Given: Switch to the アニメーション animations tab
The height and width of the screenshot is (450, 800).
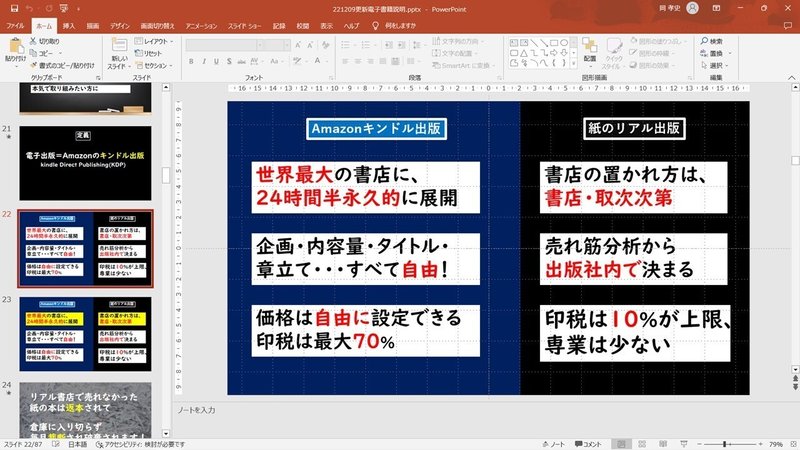Looking at the screenshot, I should [201, 26].
